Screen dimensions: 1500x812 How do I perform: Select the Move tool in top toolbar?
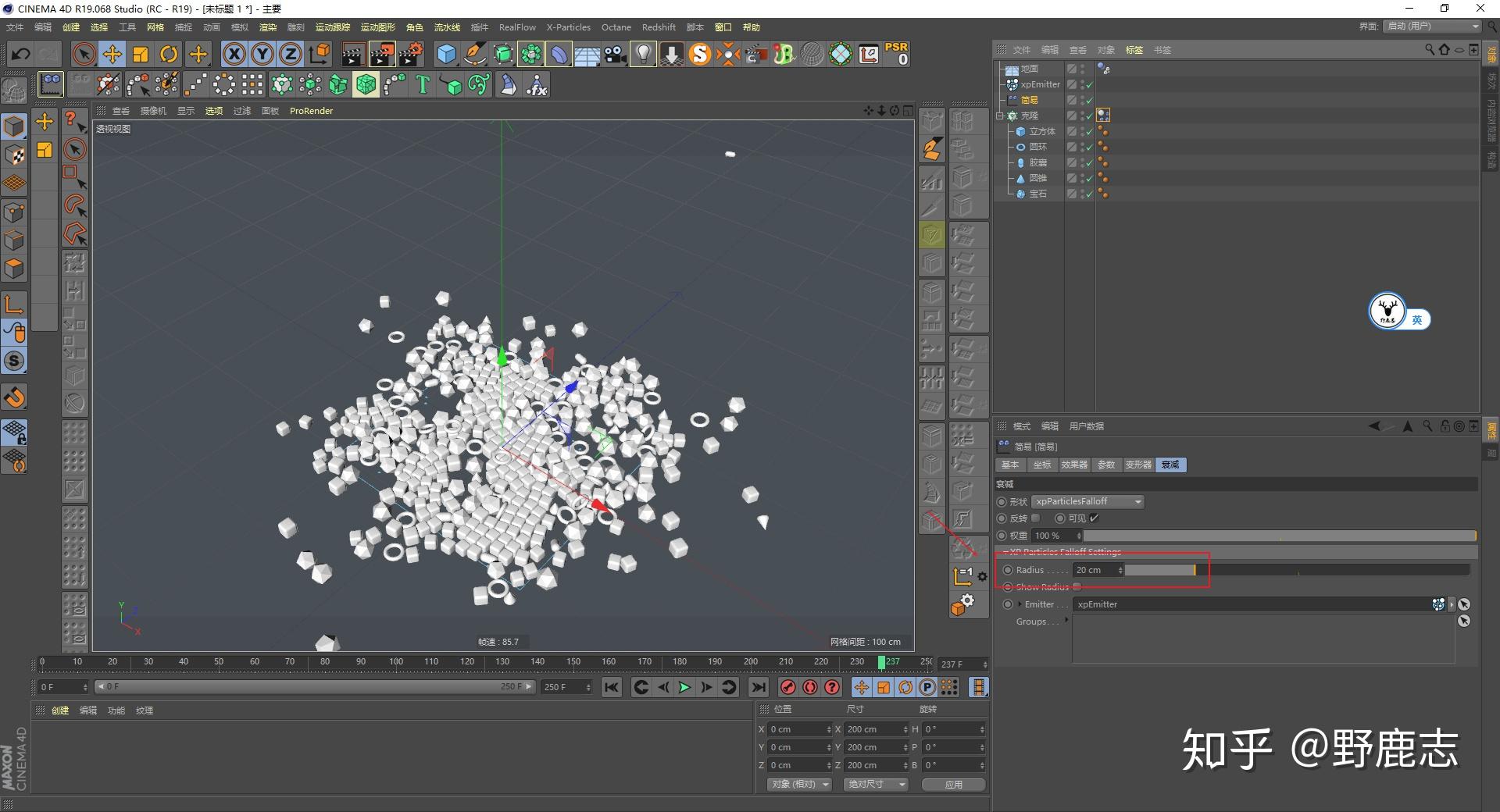(x=112, y=54)
